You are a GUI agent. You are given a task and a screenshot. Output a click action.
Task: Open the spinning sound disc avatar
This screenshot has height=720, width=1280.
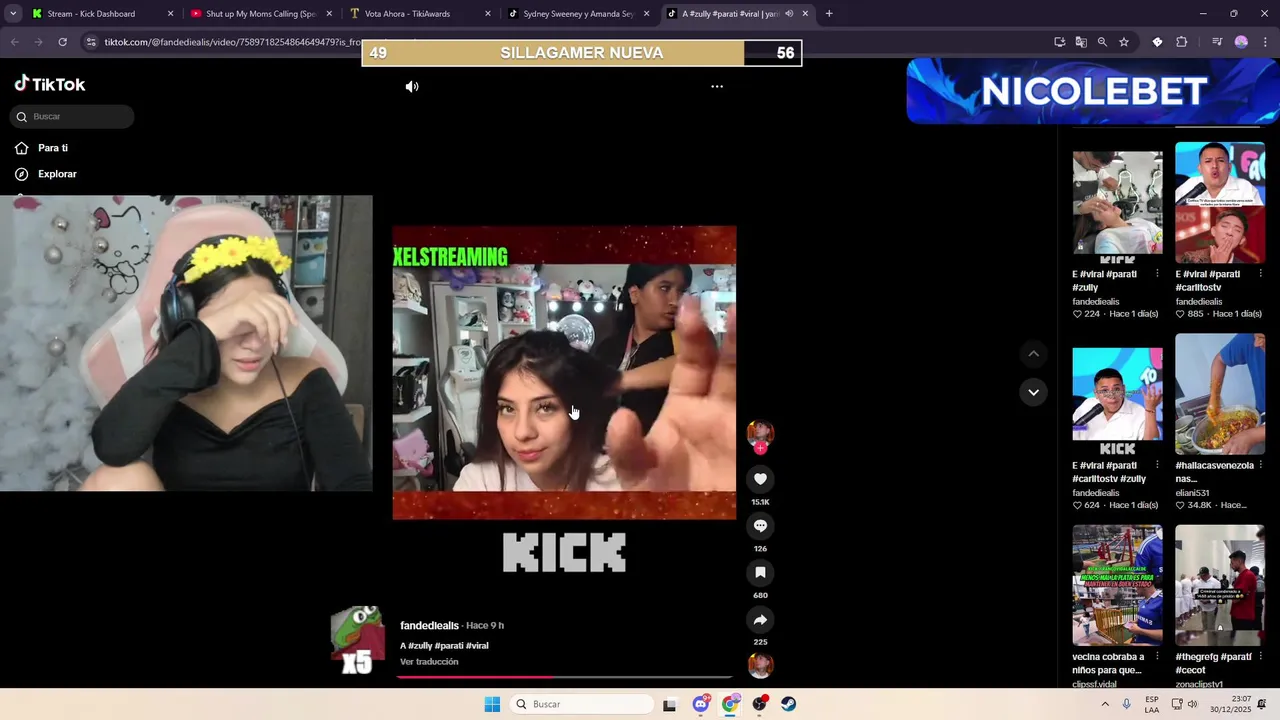point(760,666)
